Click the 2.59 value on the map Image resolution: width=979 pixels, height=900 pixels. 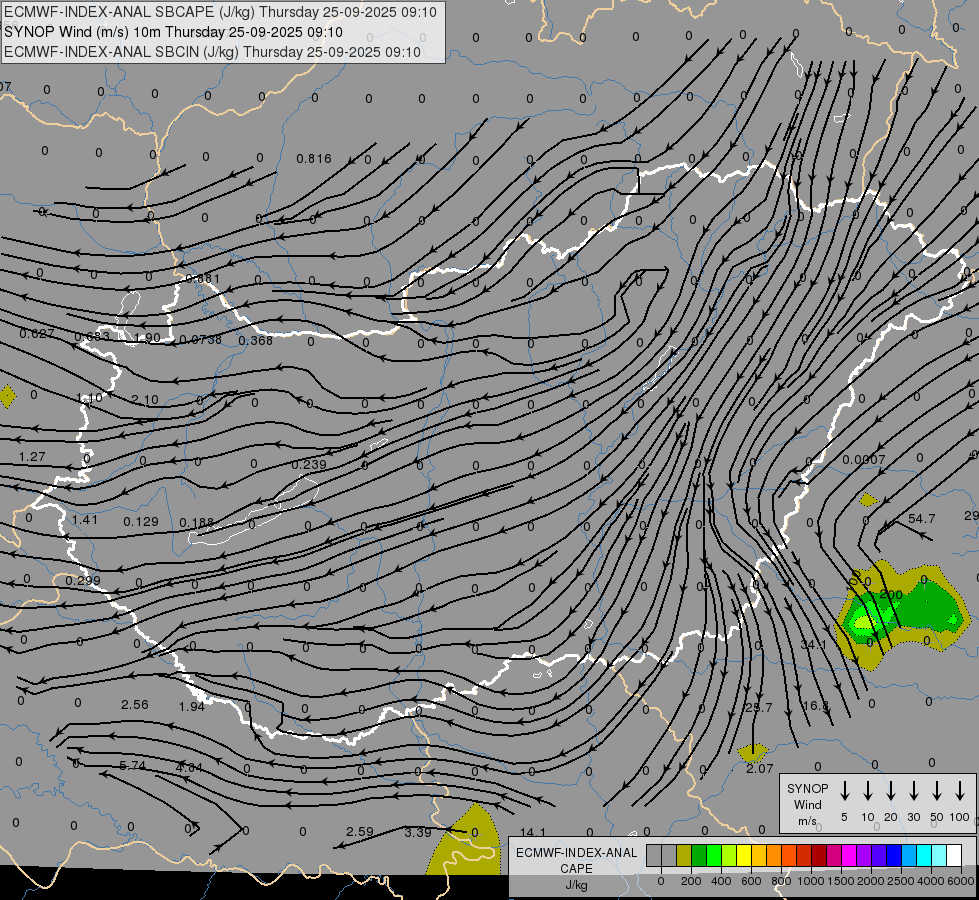click(x=360, y=832)
